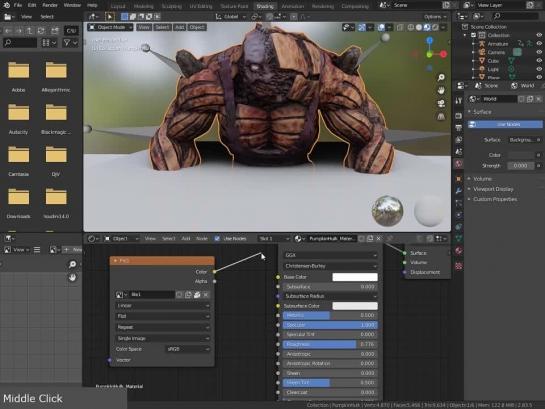Open the shader editor Node menu
This screenshot has height=409, width=545.
[202, 238]
